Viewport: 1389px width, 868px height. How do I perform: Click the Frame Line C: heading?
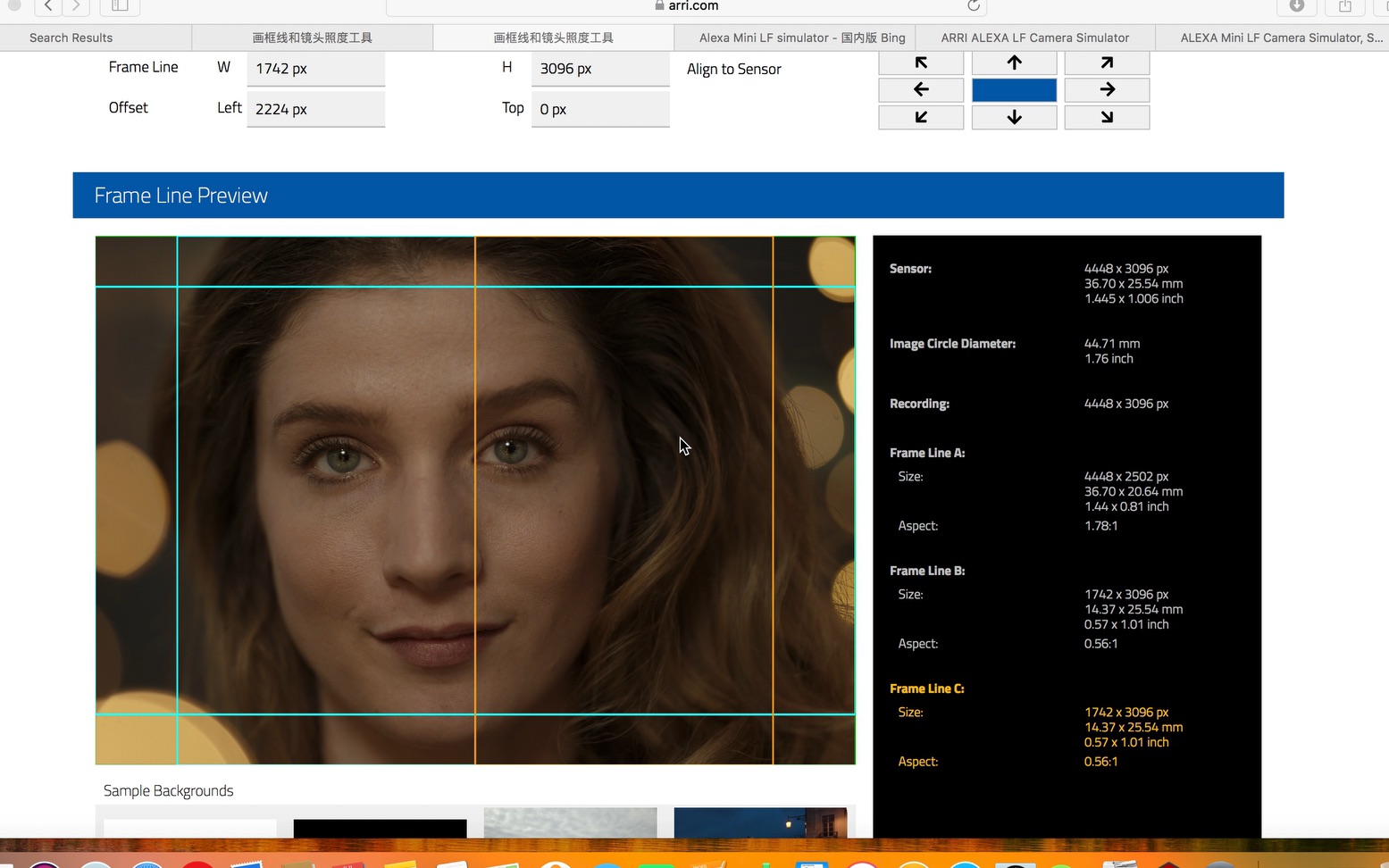tap(927, 689)
